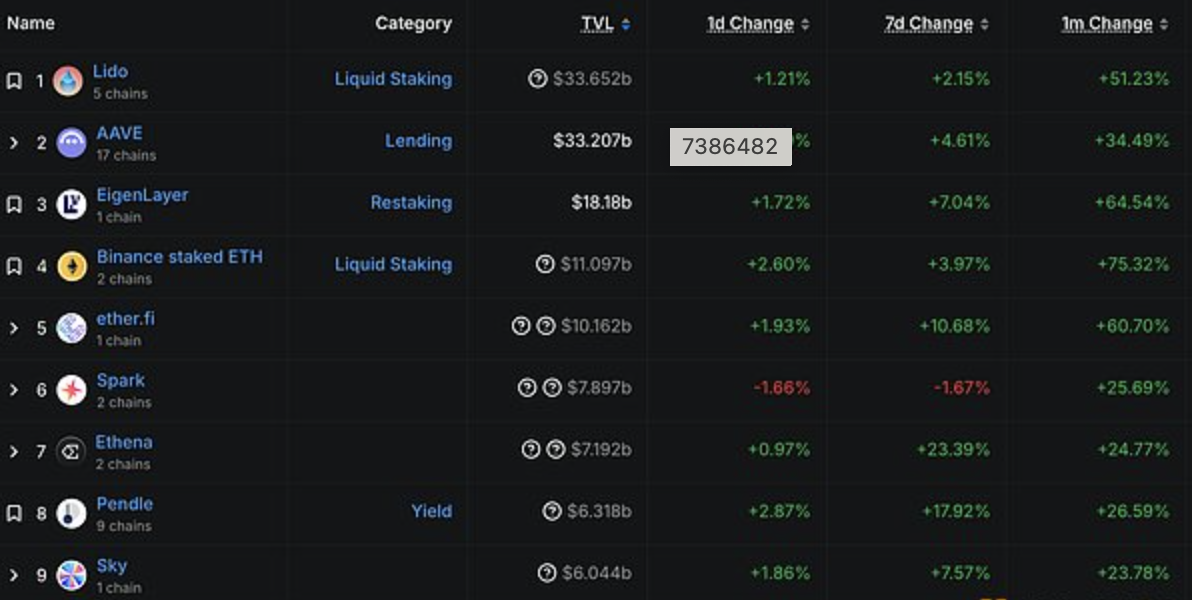1192x600 pixels.
Task: Expand the Ethena row chevron
Action: tap(14, 452)
